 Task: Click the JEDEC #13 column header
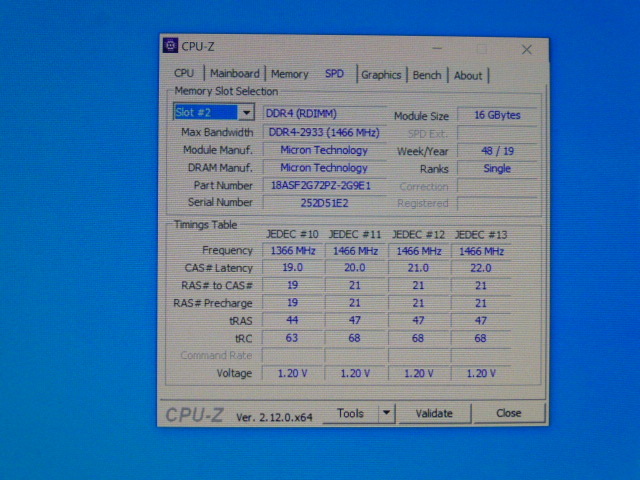481,235
